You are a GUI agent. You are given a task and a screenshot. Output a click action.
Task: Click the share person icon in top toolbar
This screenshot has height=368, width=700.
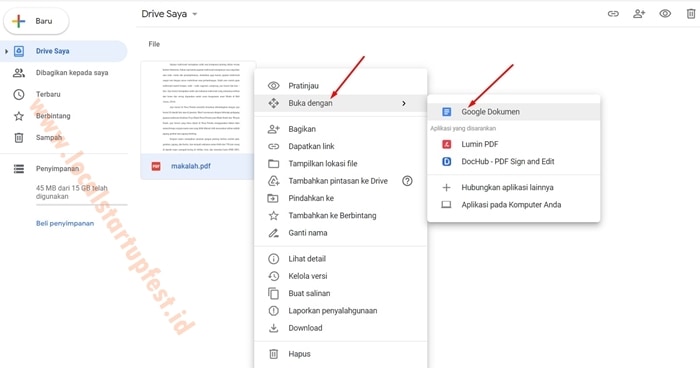coord(639,14)
